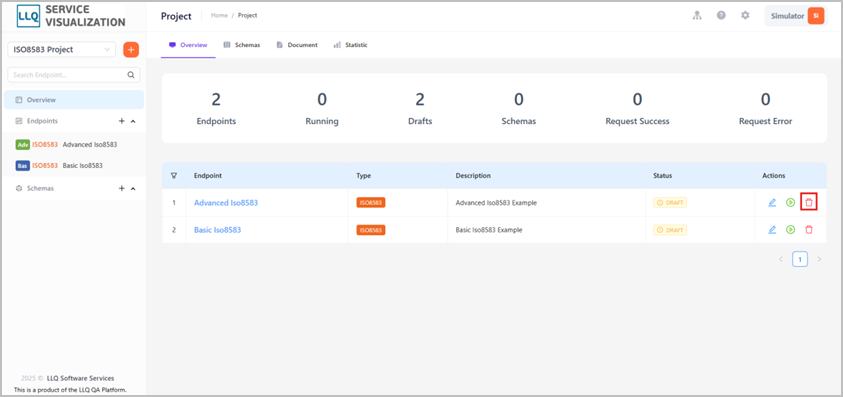Start the Basic Iso8583 endpoint

coord(790,230)
